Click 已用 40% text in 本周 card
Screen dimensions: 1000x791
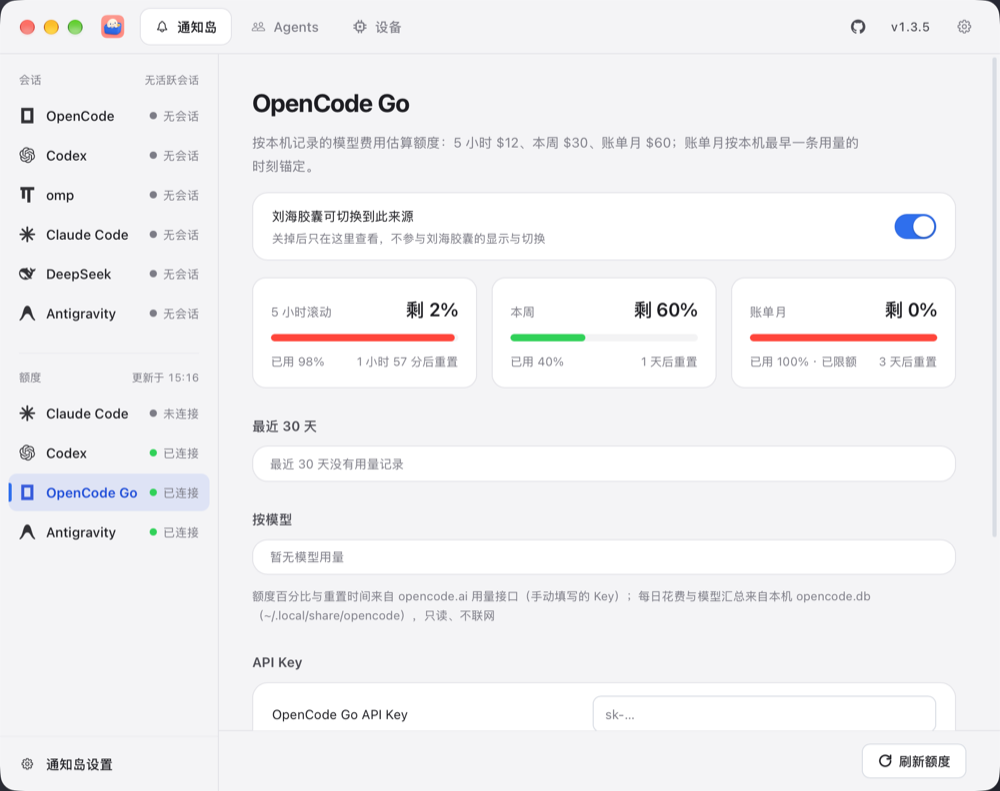(x=537, y=362)
